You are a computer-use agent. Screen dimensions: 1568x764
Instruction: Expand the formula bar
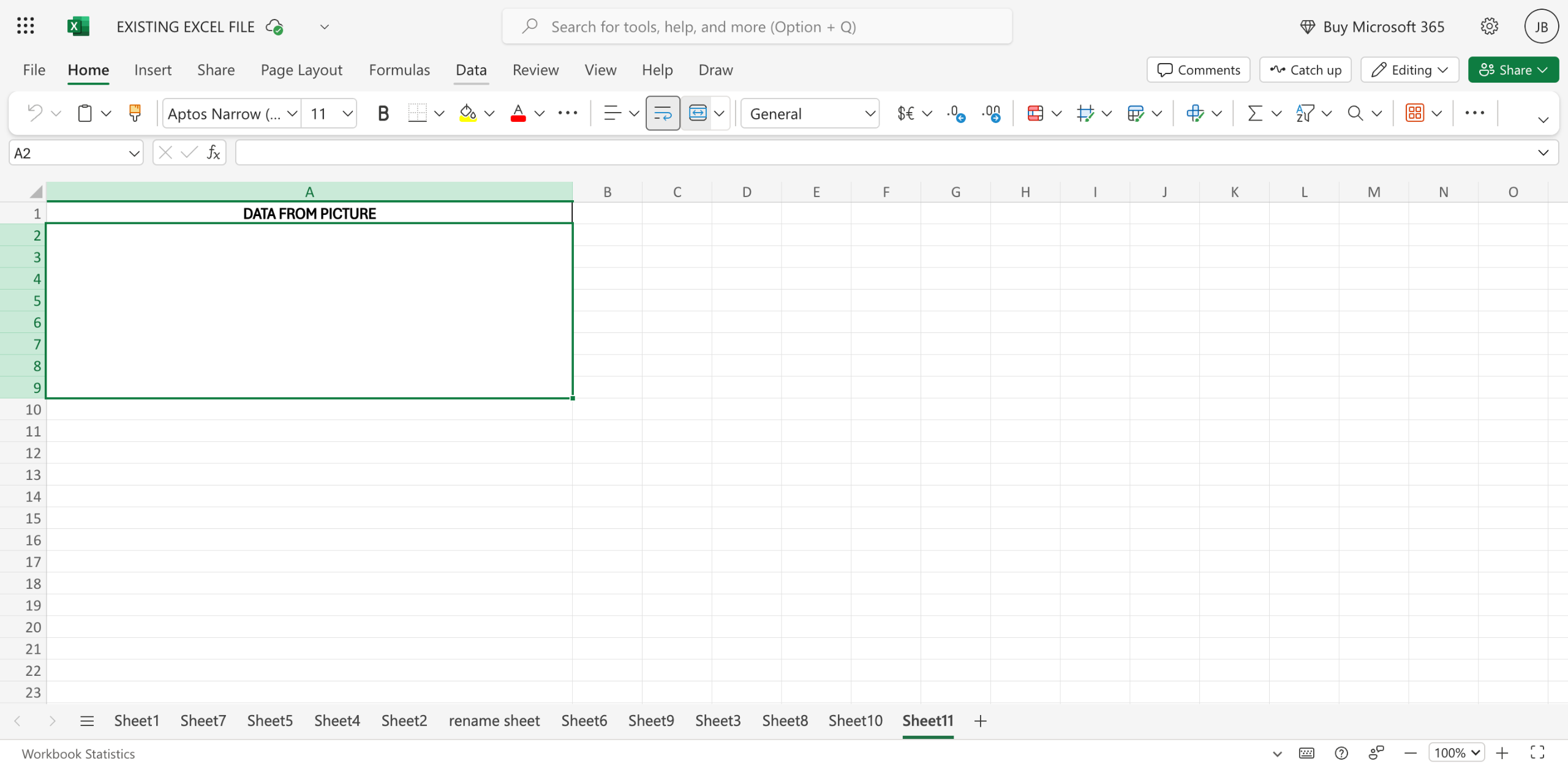[1542, 152]
